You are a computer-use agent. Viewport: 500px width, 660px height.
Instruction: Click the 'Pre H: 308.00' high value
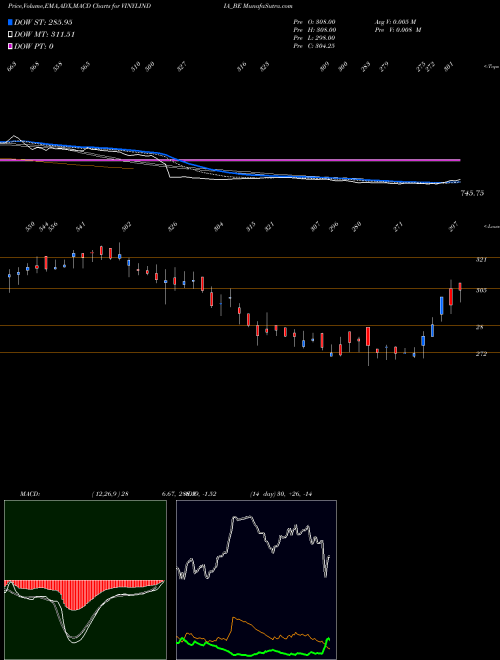coord(314,30)
